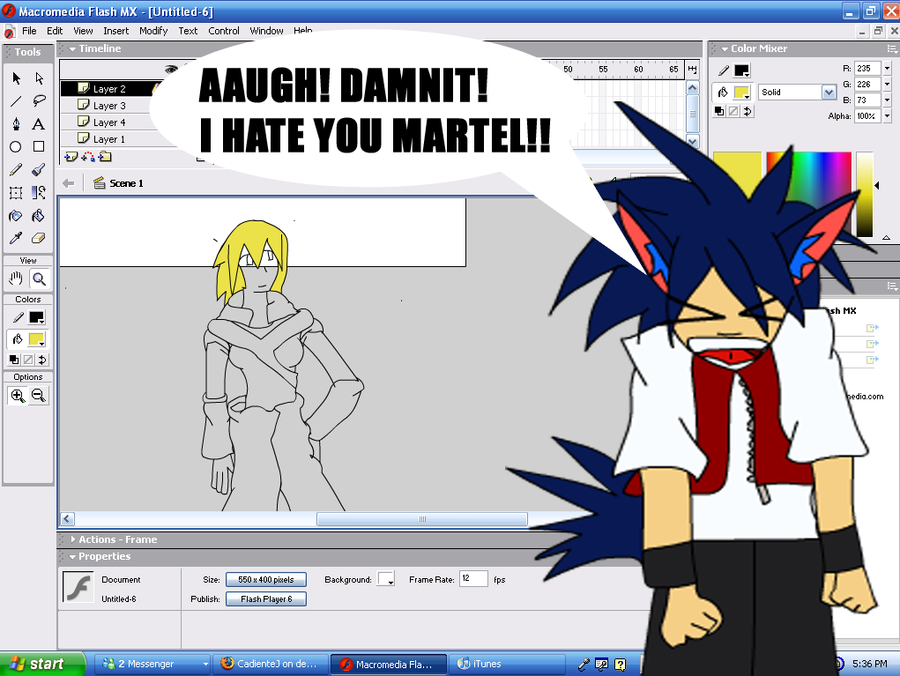
Task: Select the Line tool
Action: (x=16, y=101)
